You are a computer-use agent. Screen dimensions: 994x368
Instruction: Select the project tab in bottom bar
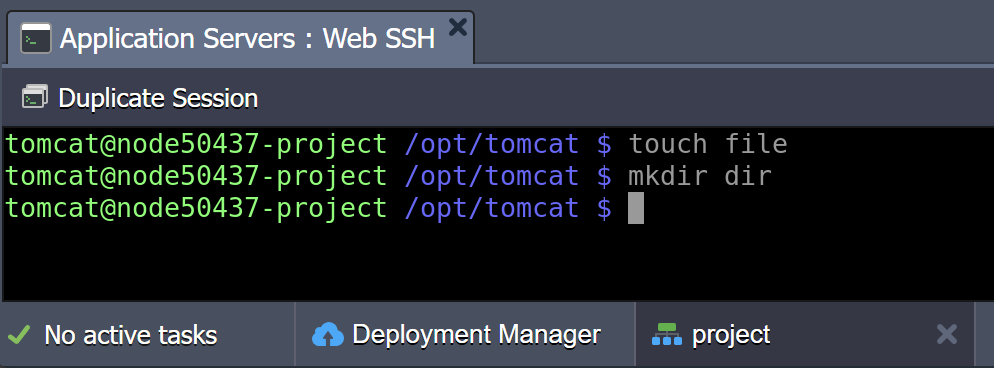coord(804,334)
